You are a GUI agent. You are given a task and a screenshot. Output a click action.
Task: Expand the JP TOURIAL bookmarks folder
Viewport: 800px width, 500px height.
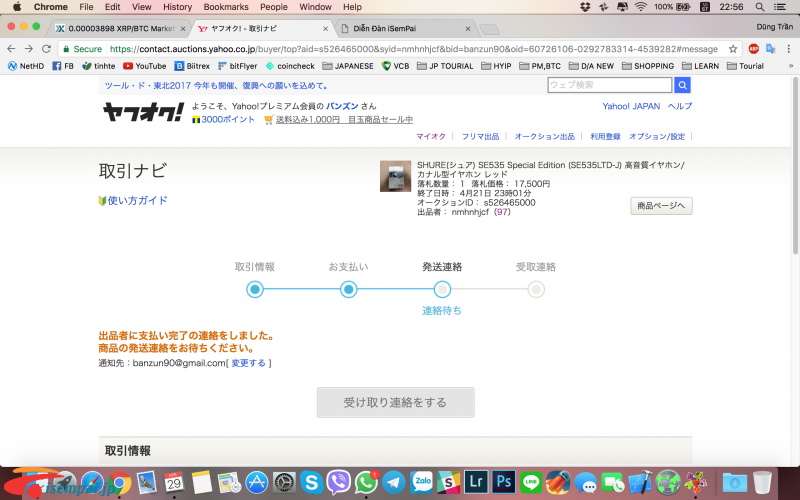(x=445, y=66)
